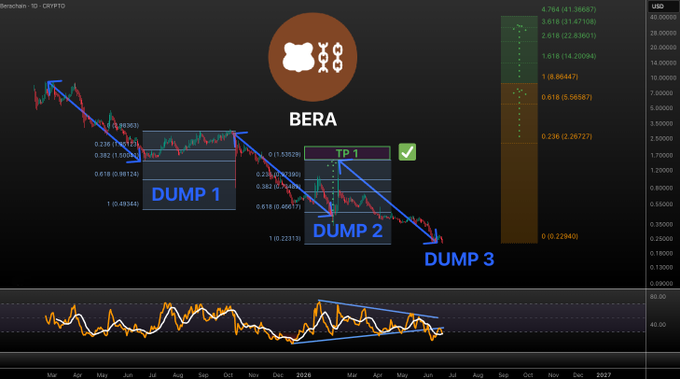Click the 80.00 oscillator axis label
The image size is (680, 379).
coord(658,297)
